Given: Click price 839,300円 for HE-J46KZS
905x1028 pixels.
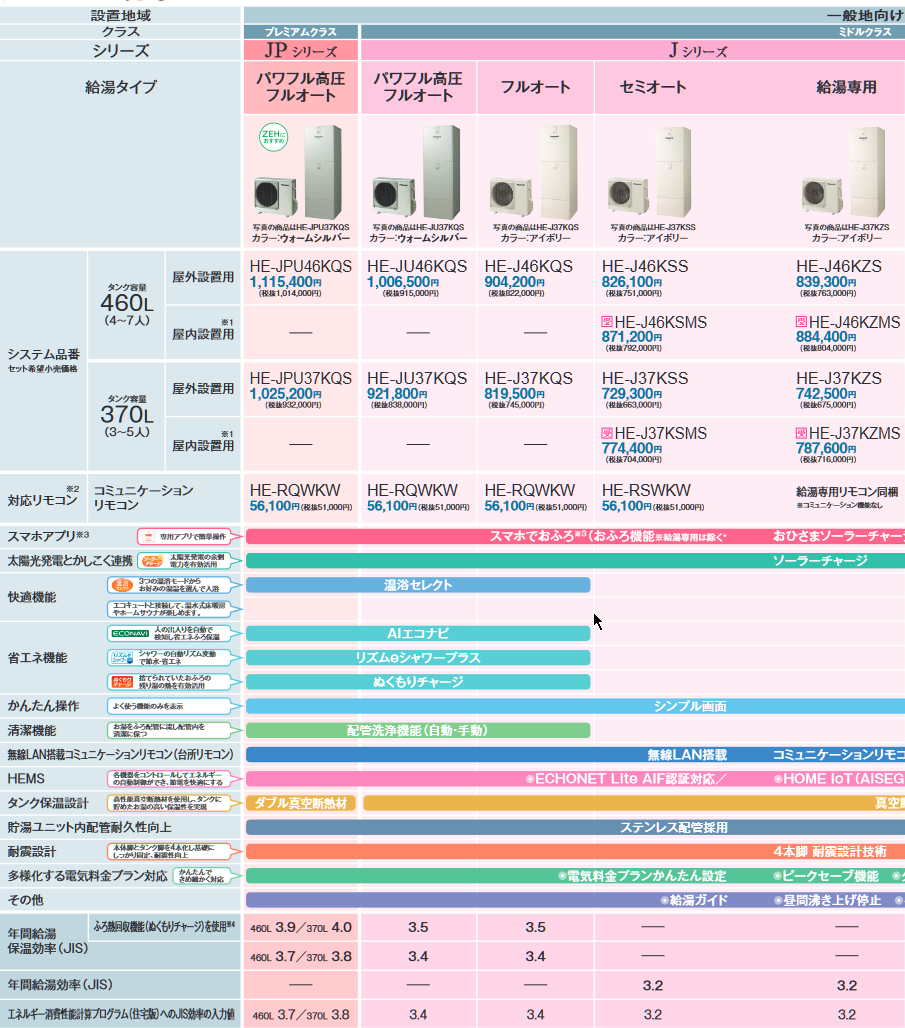Looking at the screenshot, I should click(826, 282).
